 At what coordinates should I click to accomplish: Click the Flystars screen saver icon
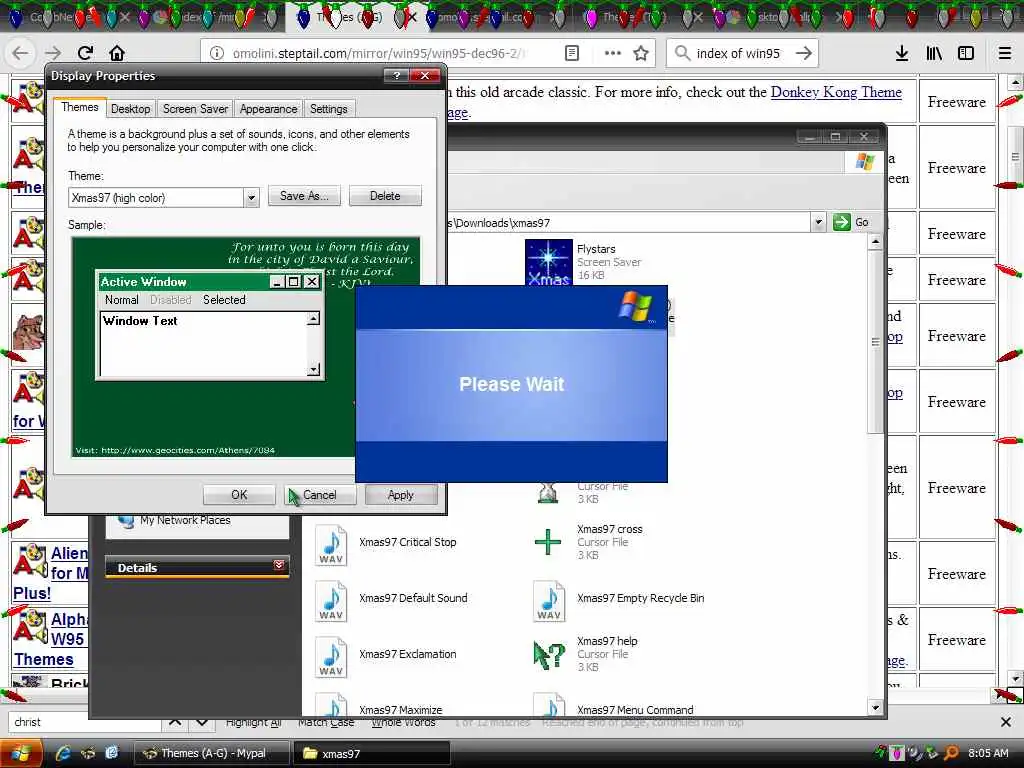click(x=549, y=262)
